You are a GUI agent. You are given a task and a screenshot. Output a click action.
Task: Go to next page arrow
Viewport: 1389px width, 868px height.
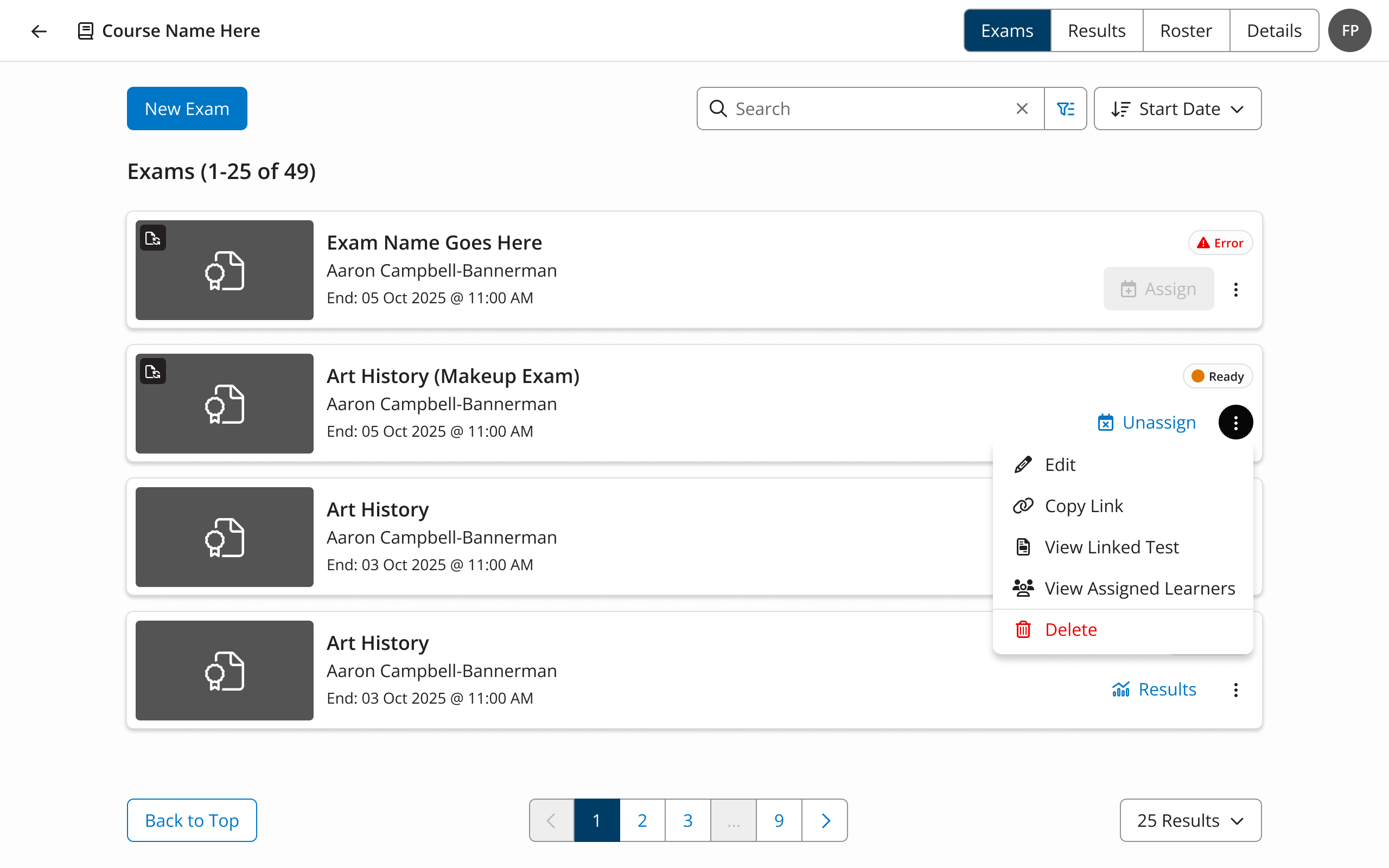tap(825, 820)
